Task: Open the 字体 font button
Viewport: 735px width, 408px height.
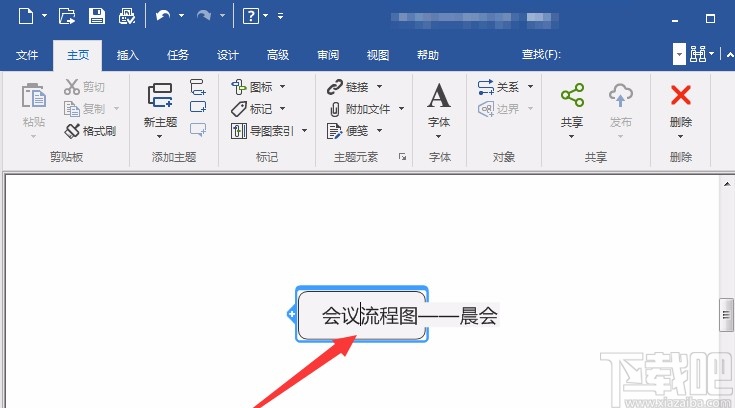Action: (439, 106)
